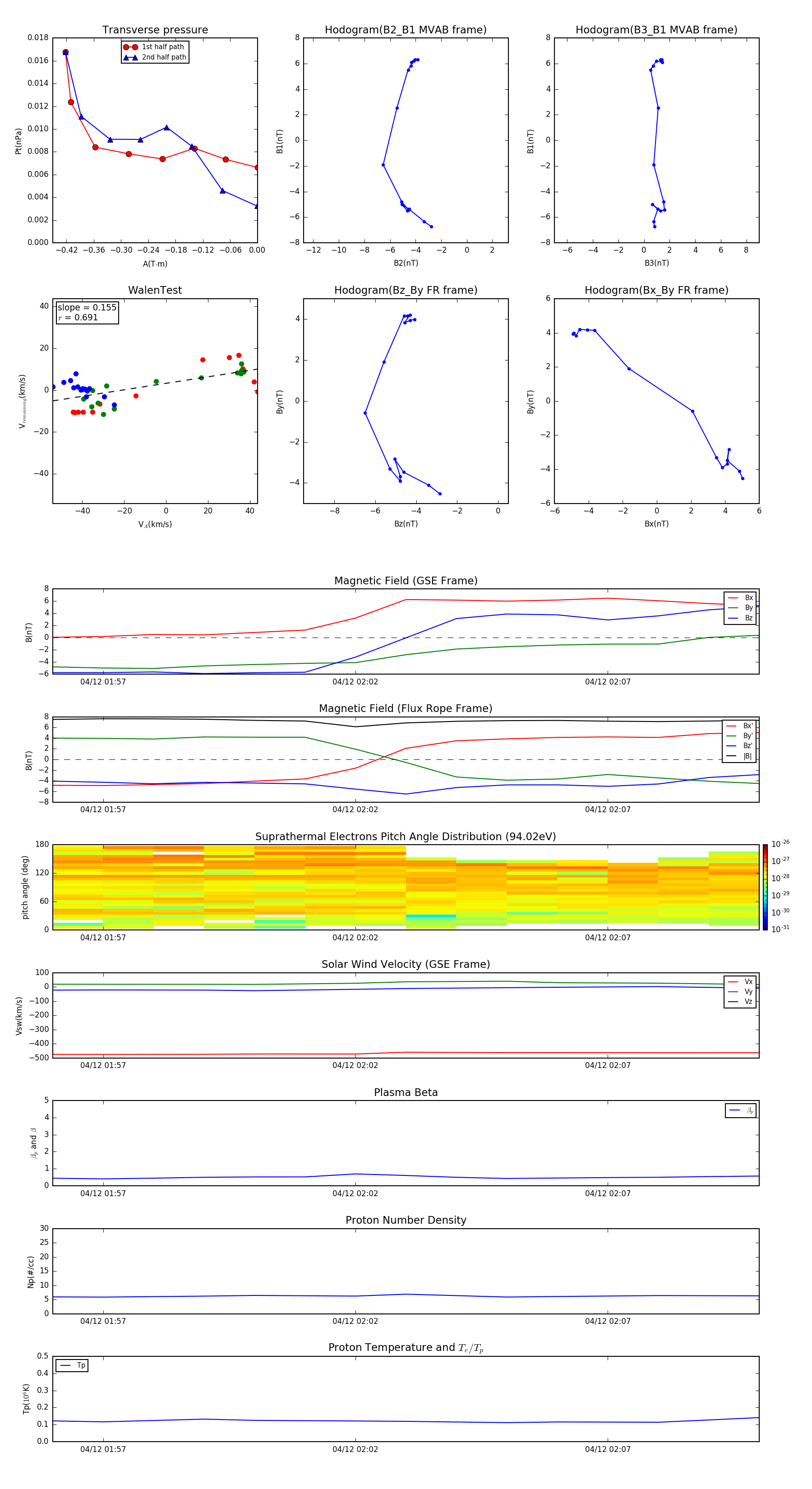Click the "Plasma Beta" plot title
This screenshot has width=812, height=1489.
406,1092
